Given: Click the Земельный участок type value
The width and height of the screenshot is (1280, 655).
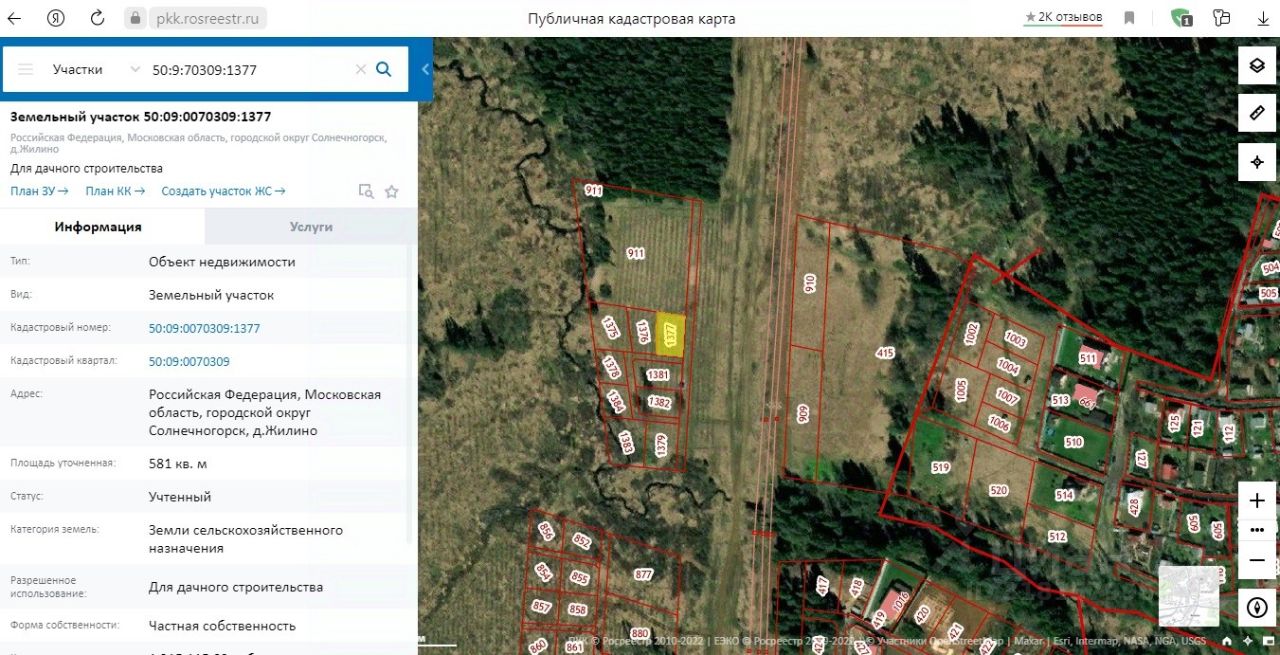Looking at the screenshot, I should point(211,295).
